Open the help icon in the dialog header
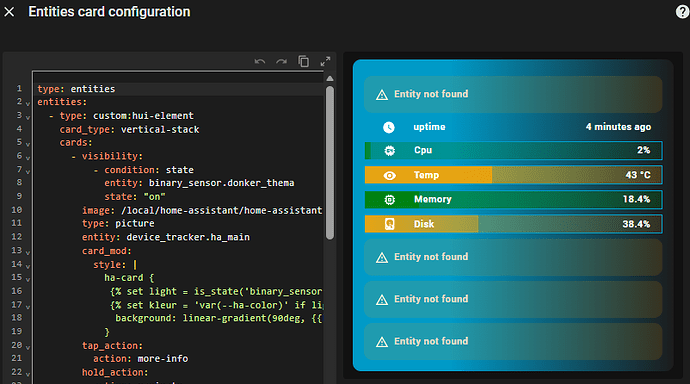 click(x=682, y=12)
